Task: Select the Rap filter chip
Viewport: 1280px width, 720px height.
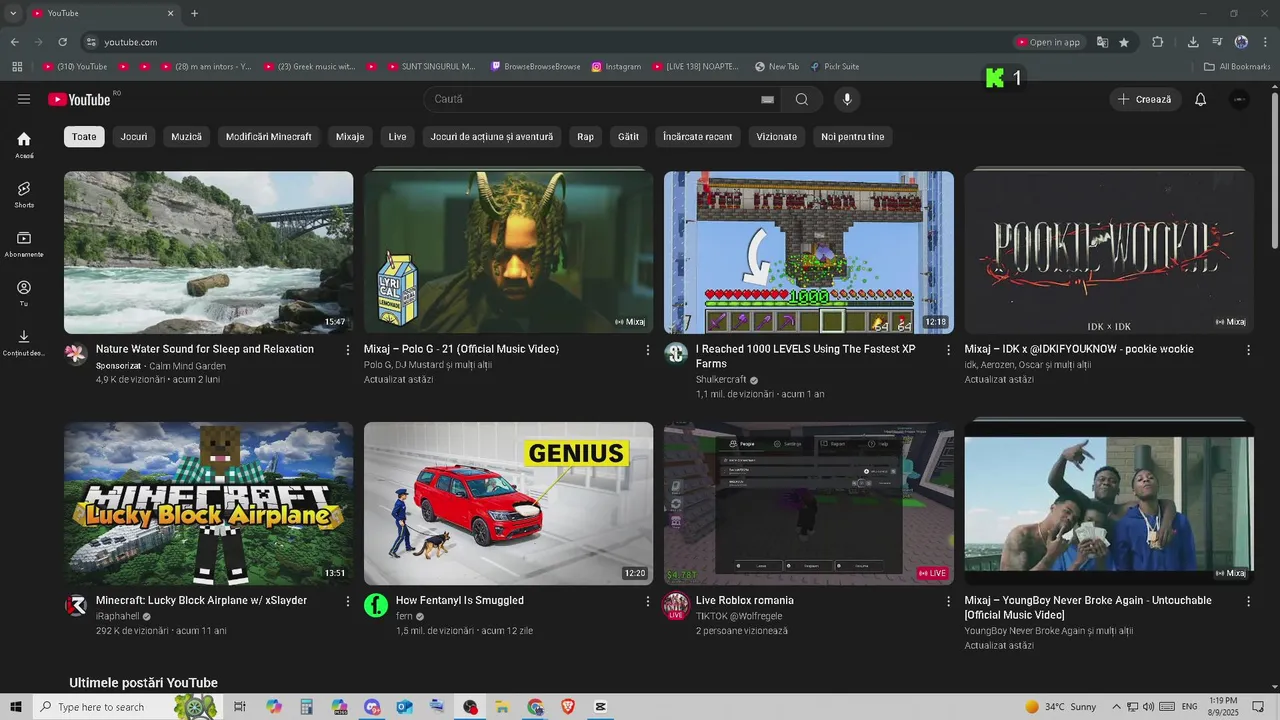Action: [x=585, y=137]
